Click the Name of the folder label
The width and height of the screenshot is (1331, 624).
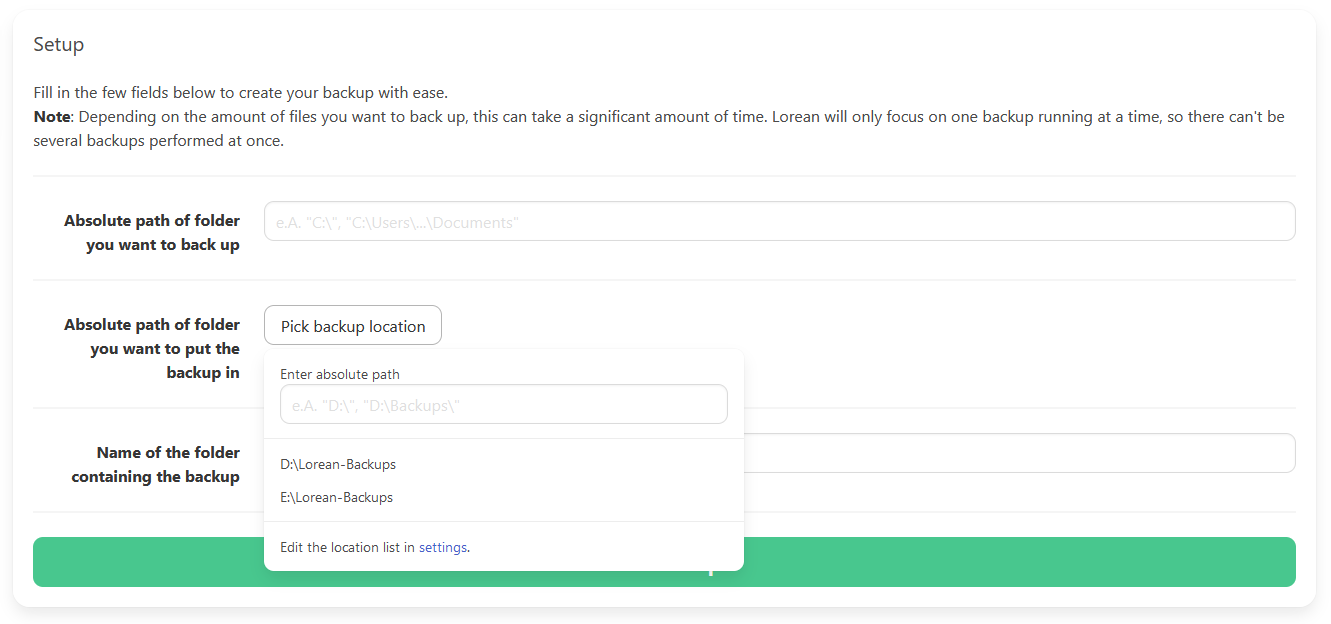click(155, 464)
